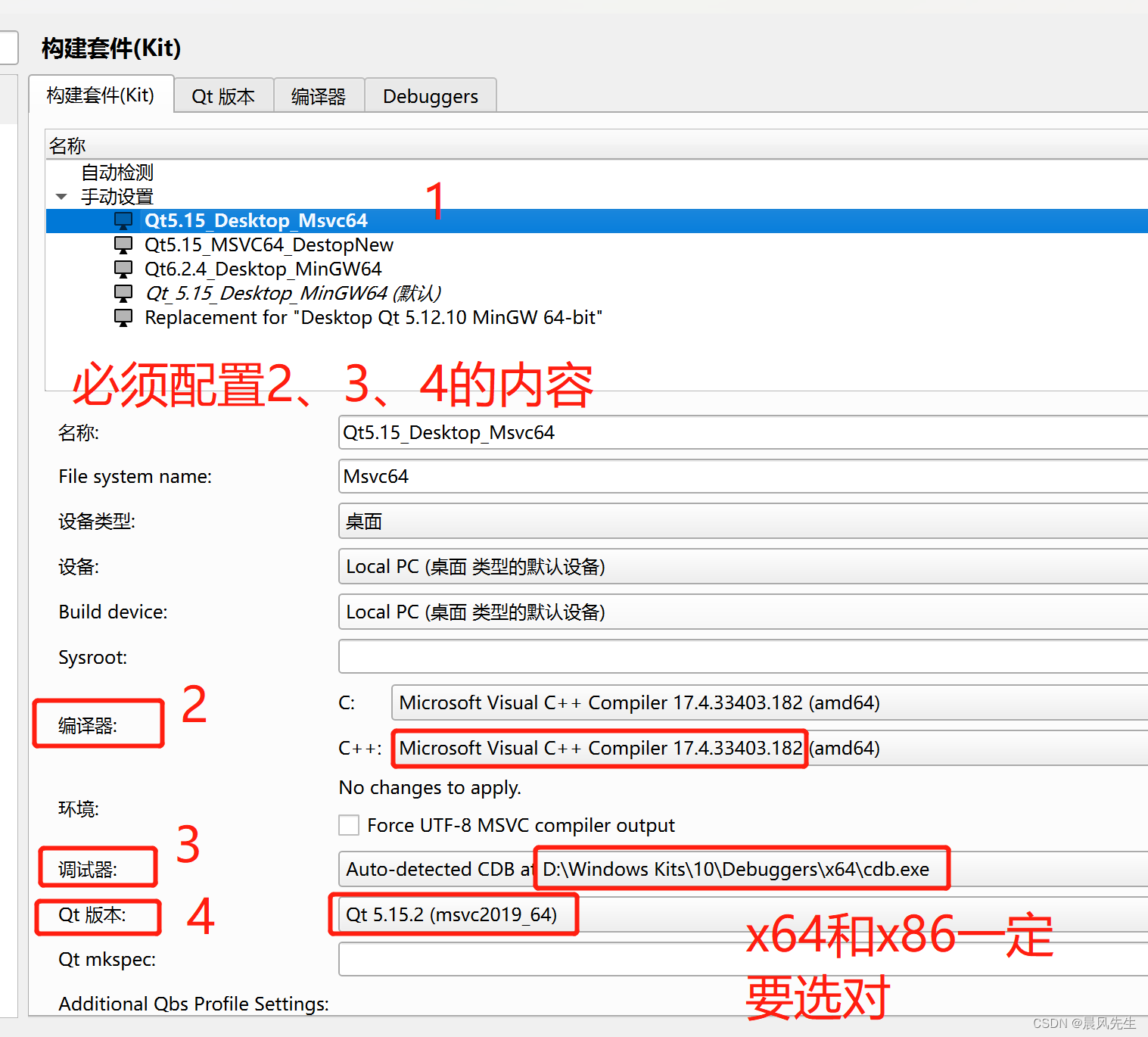Edit the kit 名称 text field

(743, 432)
